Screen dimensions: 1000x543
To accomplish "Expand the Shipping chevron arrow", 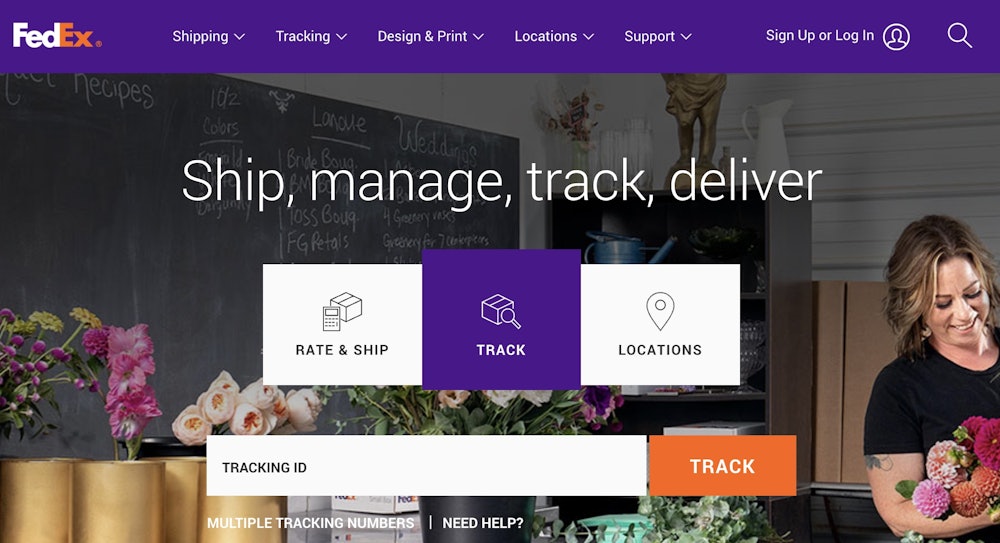I will point(240,37).
